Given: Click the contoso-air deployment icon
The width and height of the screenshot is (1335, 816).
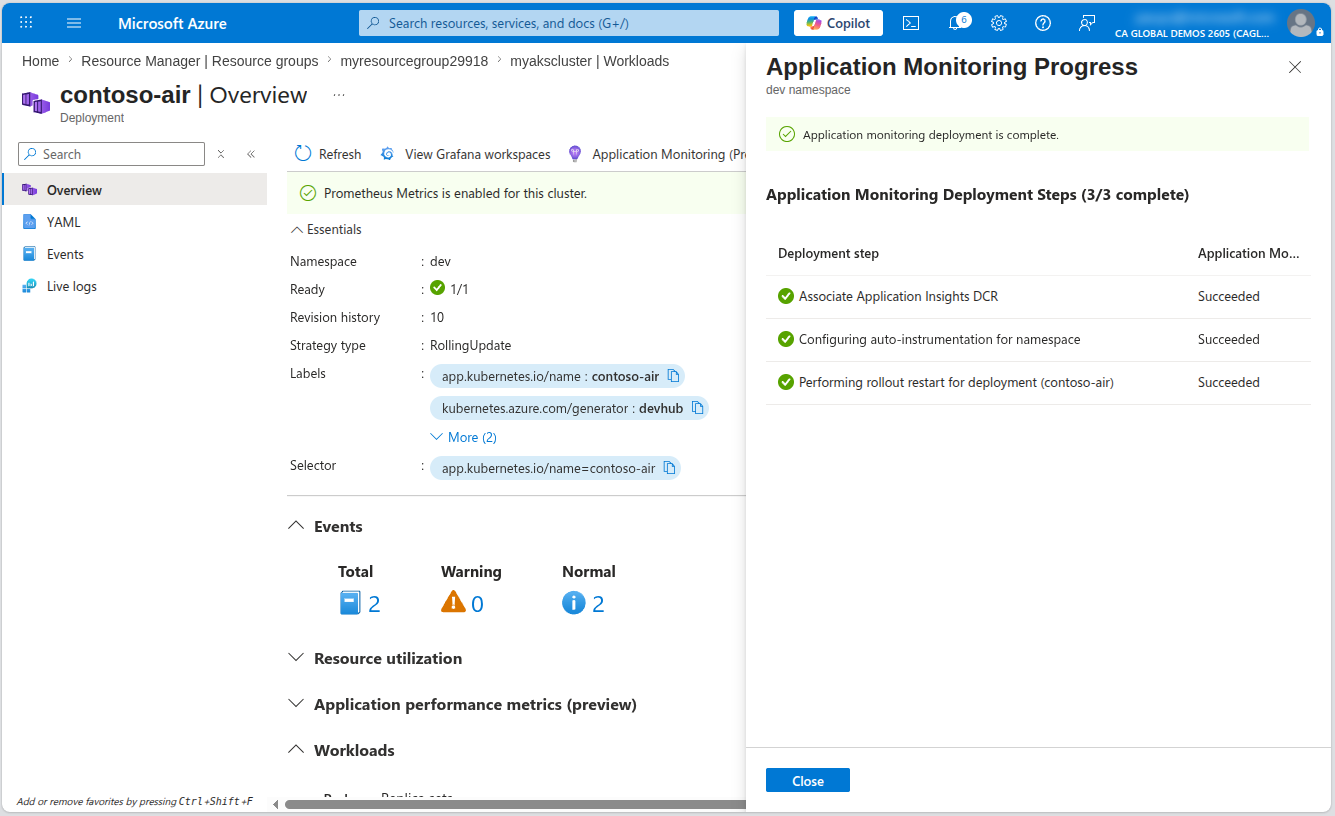Looking at the screenshot, I should 36,102.
